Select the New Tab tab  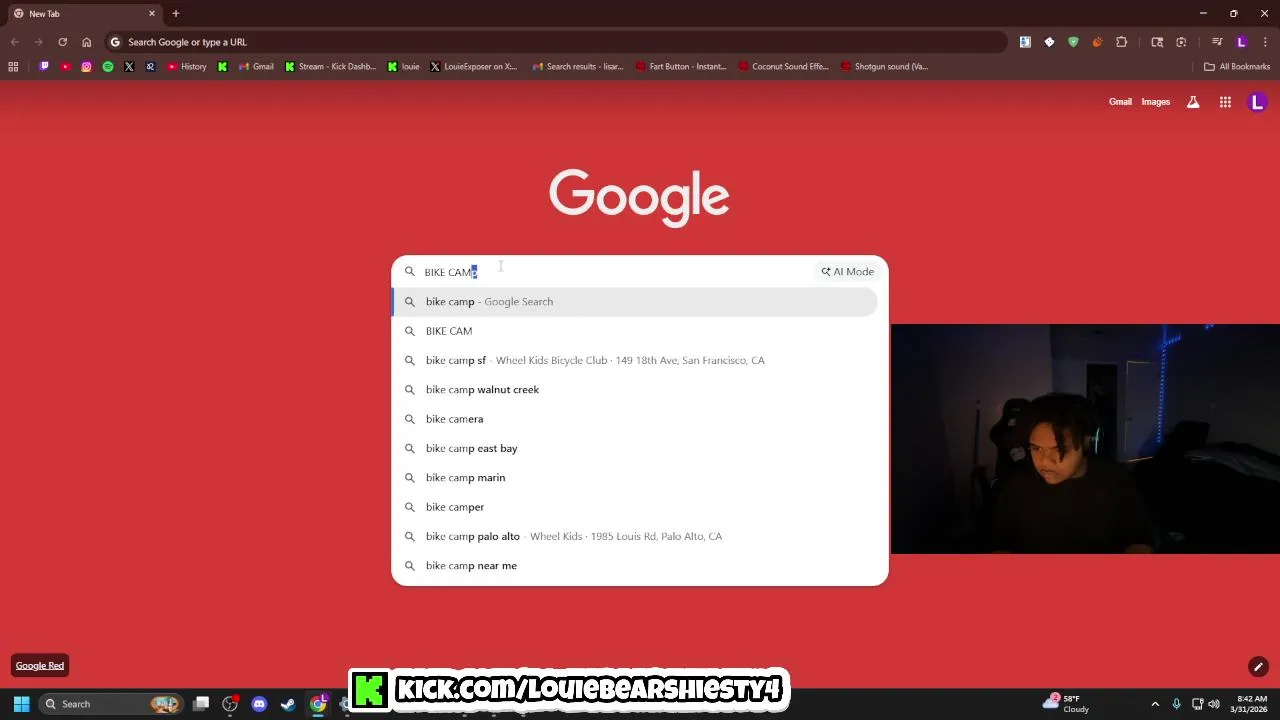[x=82, y=14]
